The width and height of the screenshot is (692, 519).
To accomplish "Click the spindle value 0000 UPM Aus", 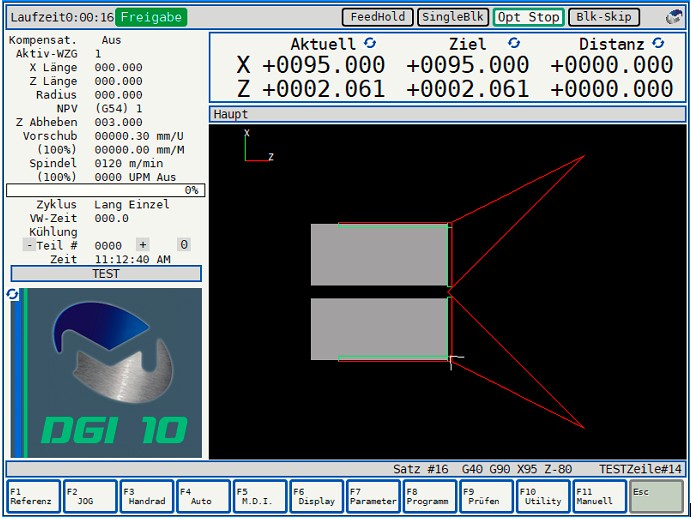I will (x=135, y=177).
